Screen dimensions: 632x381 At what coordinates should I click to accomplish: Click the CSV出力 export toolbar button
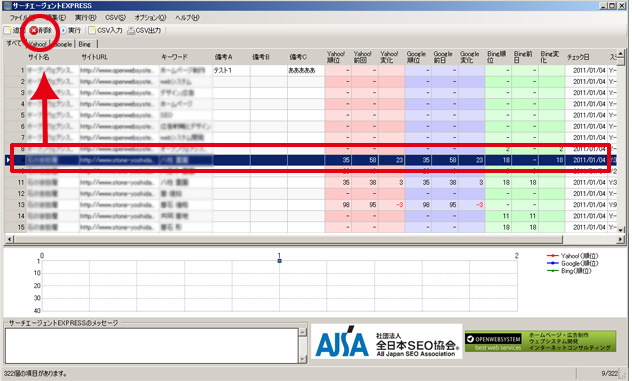[144, 30]
